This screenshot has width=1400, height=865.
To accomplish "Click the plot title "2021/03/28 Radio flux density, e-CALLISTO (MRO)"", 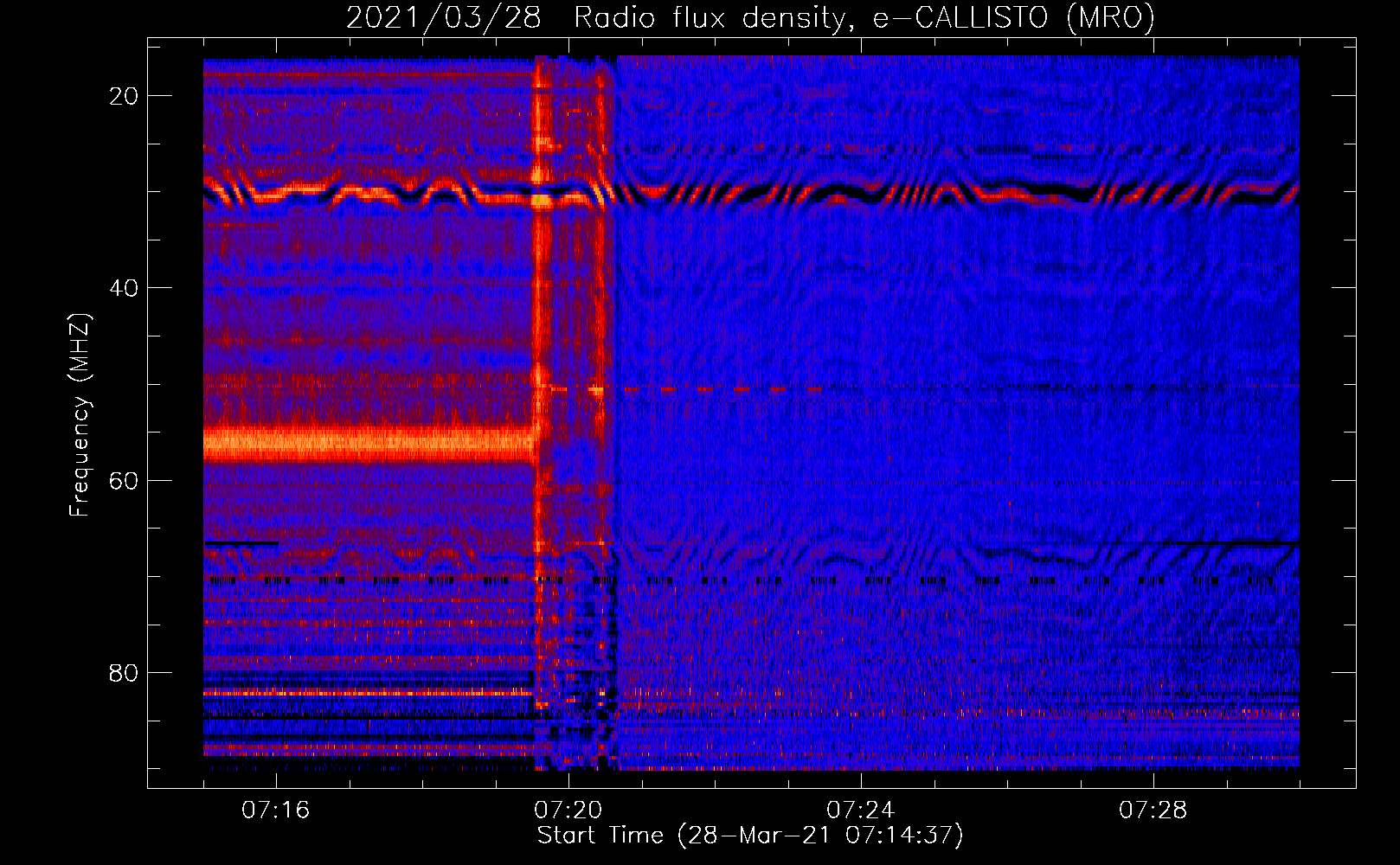I will pyautogui.click(x=750, y=17).
